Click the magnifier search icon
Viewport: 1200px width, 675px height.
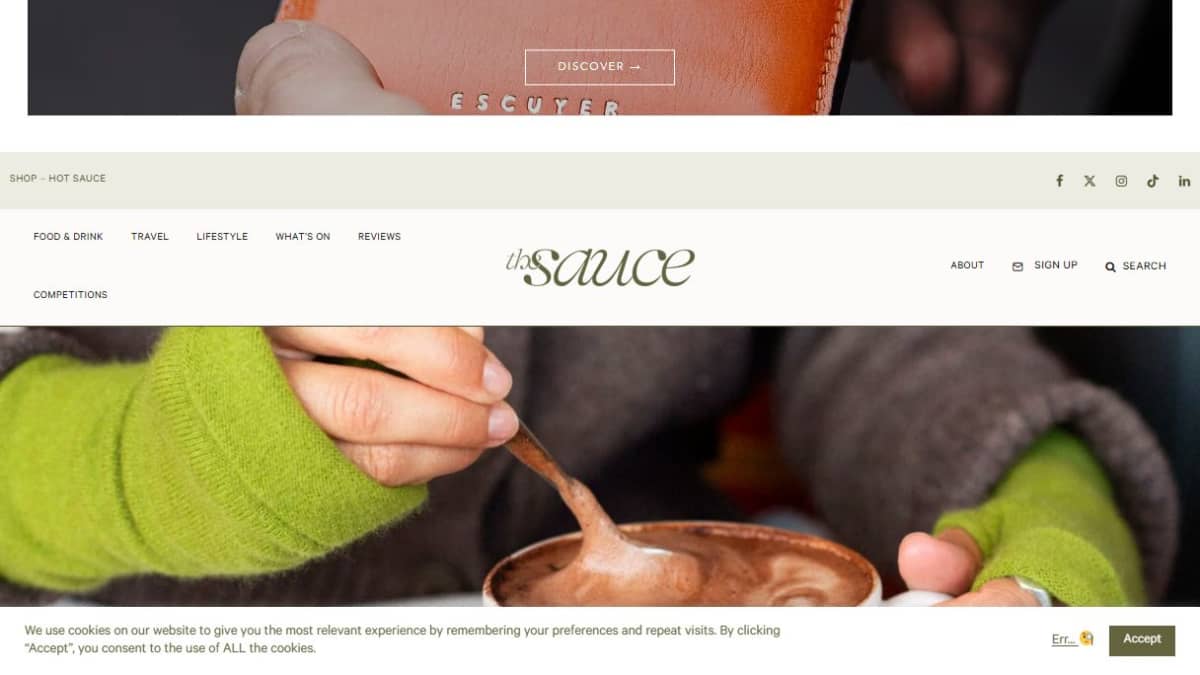click(x=1110, y=267)
